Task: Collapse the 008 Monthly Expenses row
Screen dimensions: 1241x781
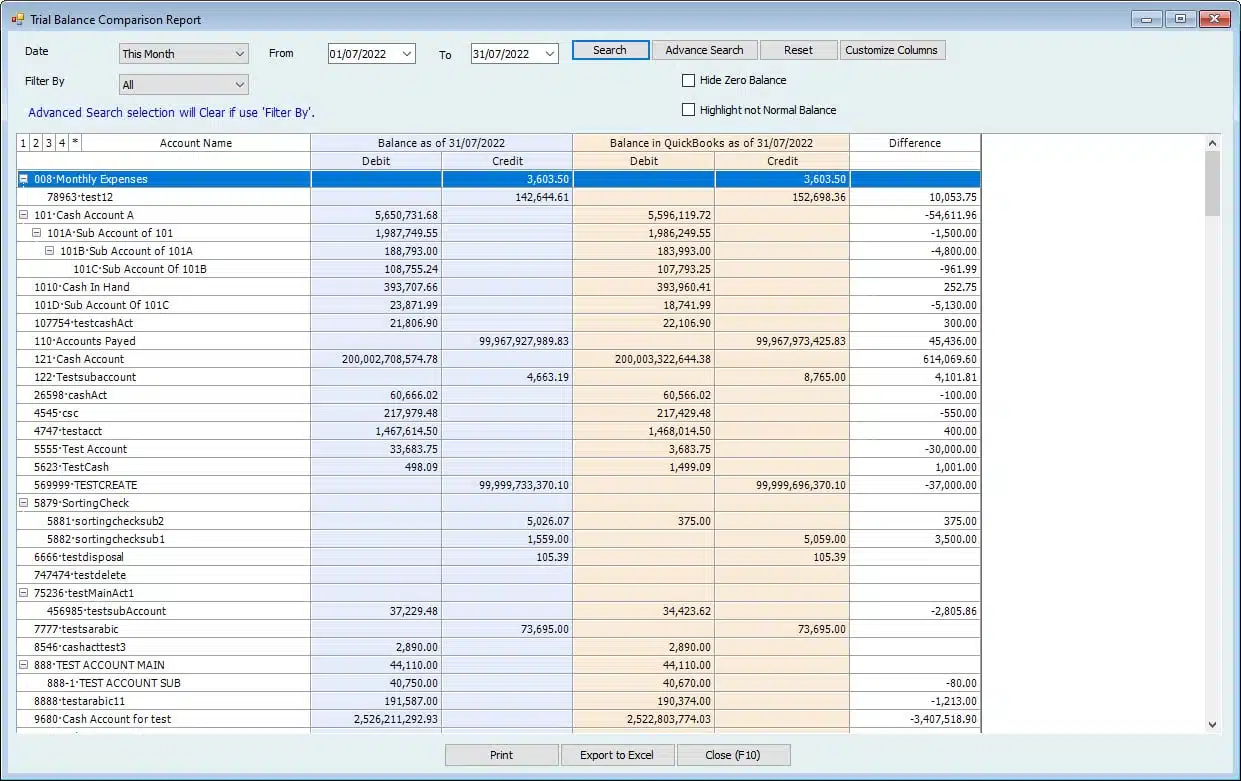Action: 24,179
